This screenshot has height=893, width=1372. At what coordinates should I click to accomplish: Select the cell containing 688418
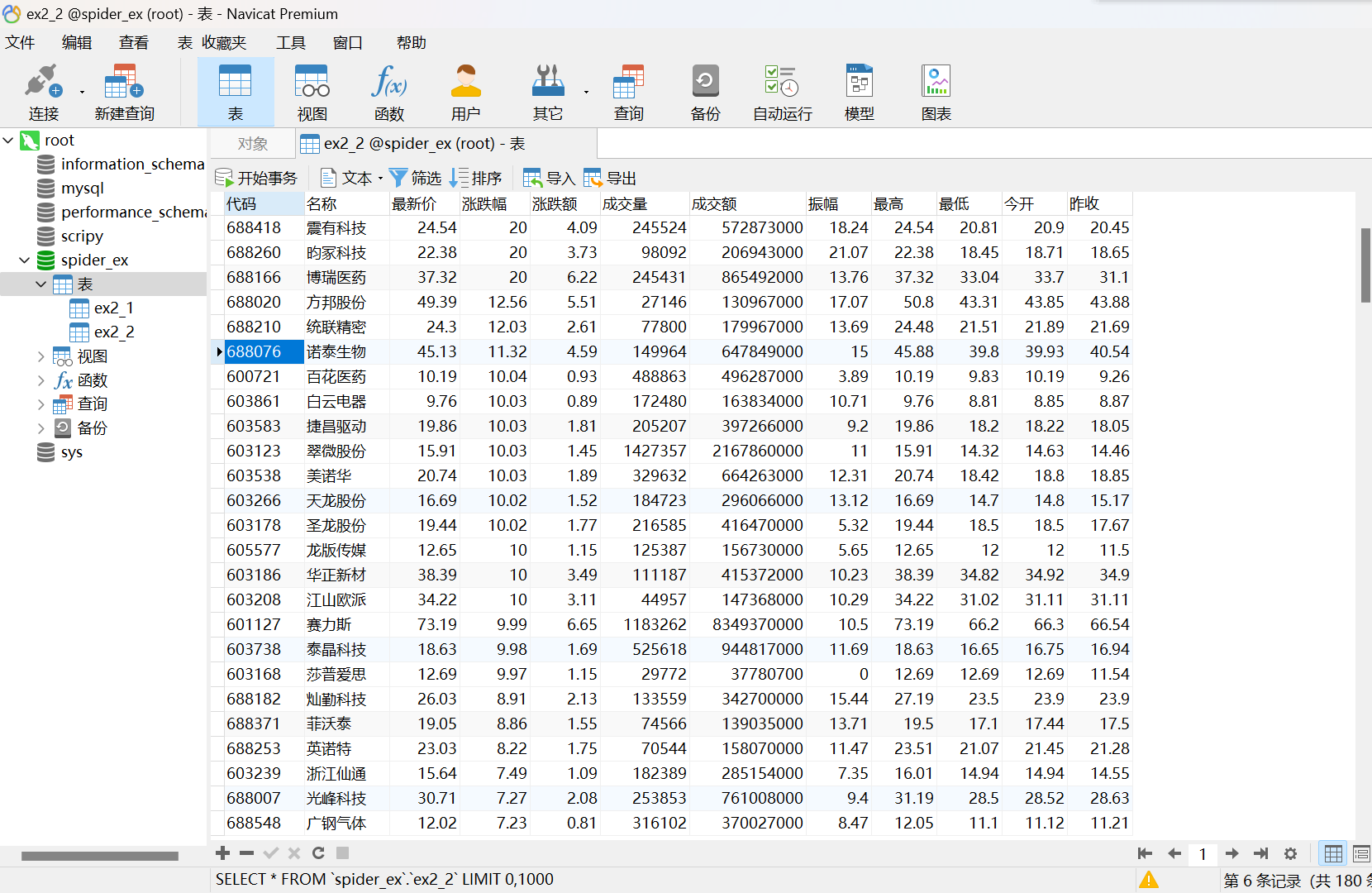[x=264, y=227]
